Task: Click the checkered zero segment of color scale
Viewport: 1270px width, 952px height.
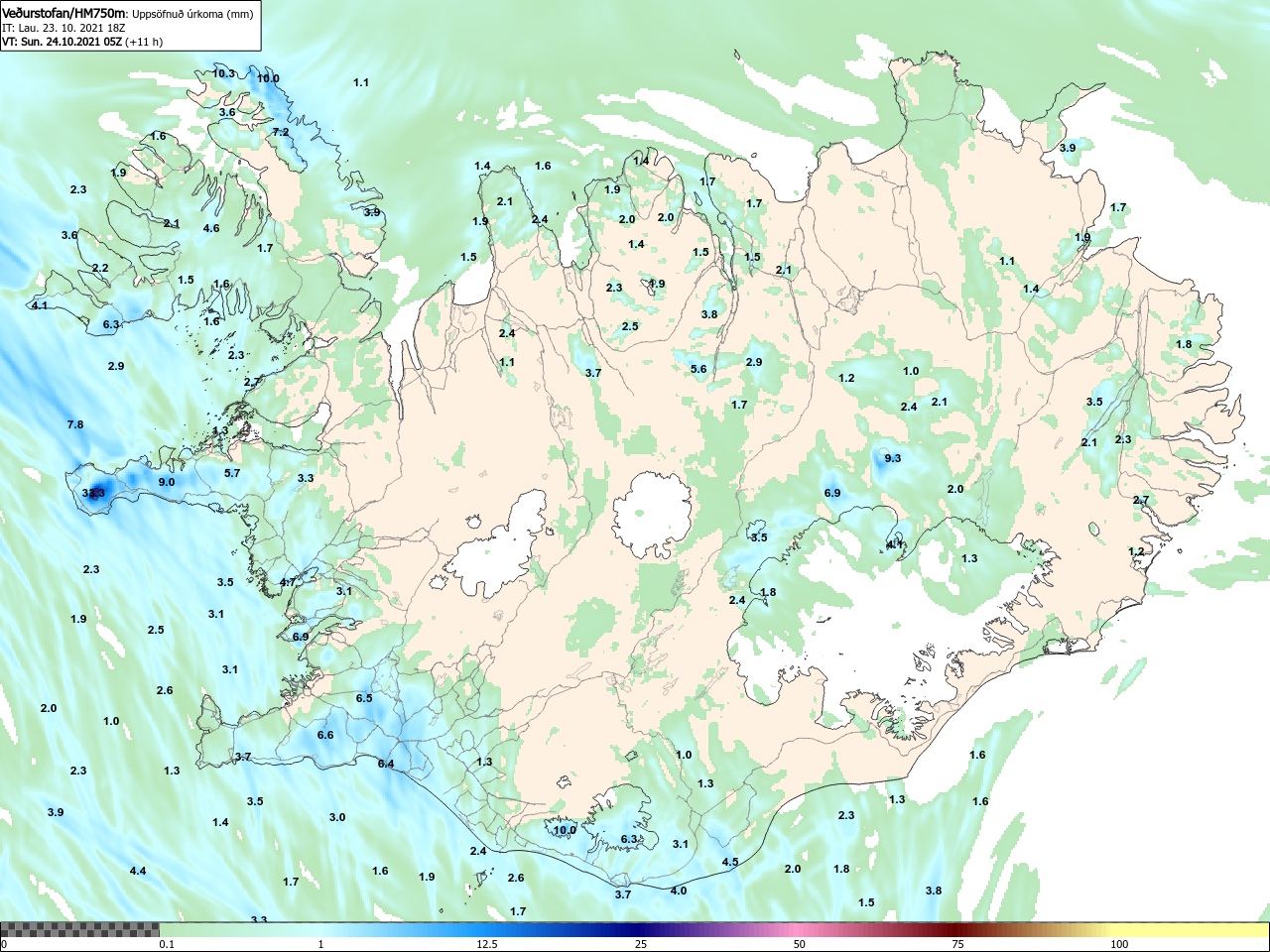Action: [79, 929]
